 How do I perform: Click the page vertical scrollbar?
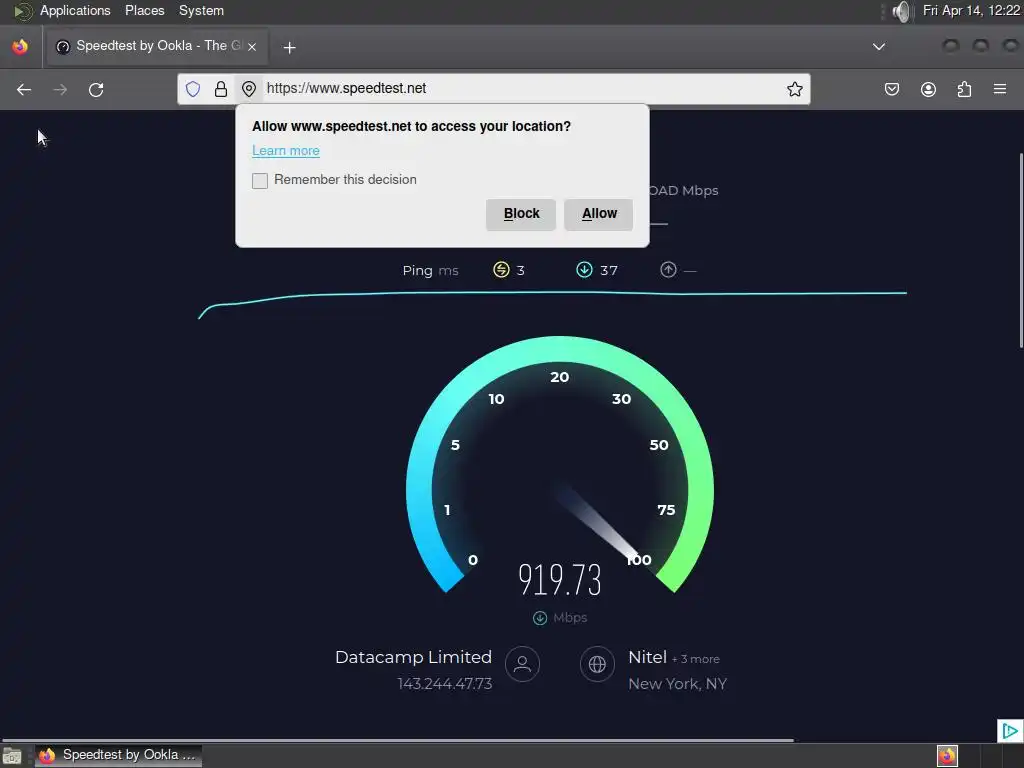[x=1021, y=250]
